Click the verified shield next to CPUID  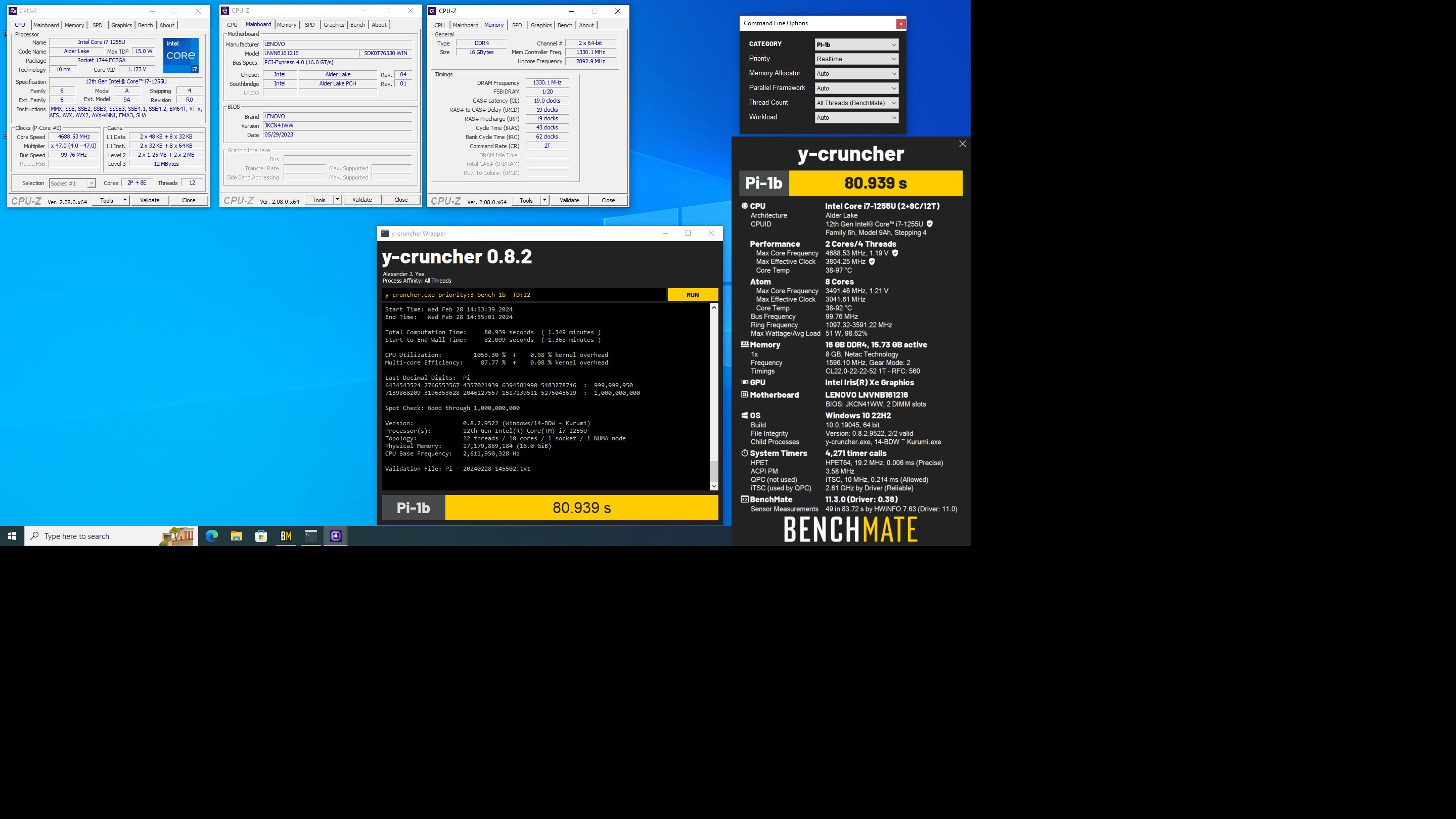930,224
